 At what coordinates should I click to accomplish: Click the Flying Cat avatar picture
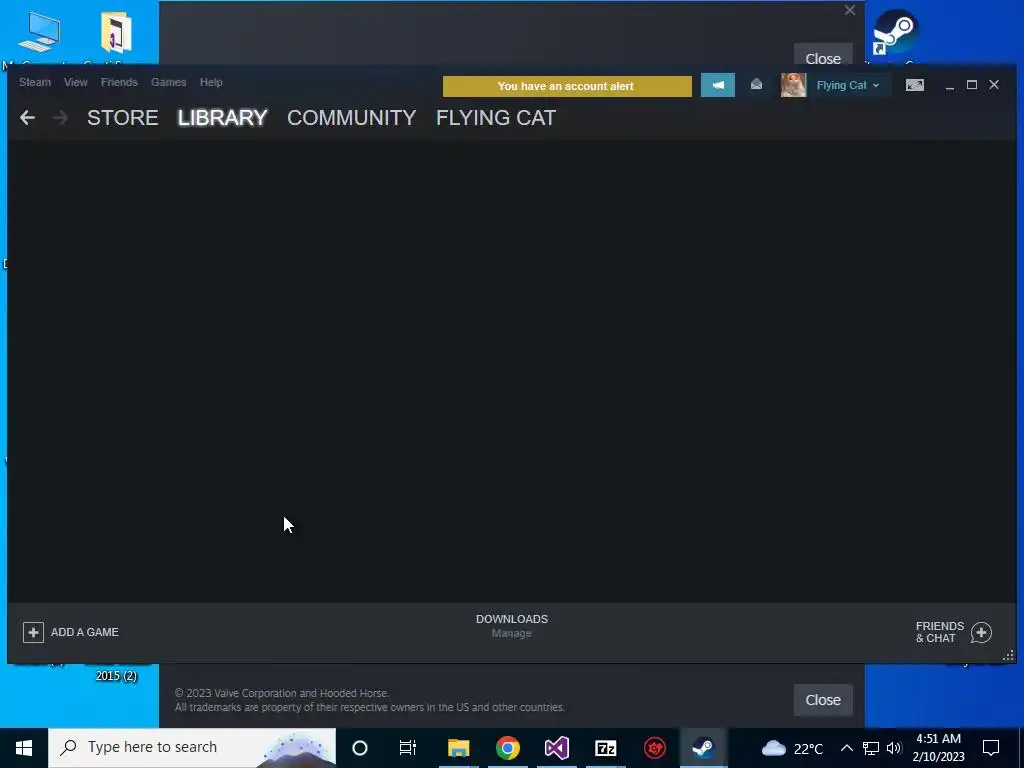click(793, 85)
